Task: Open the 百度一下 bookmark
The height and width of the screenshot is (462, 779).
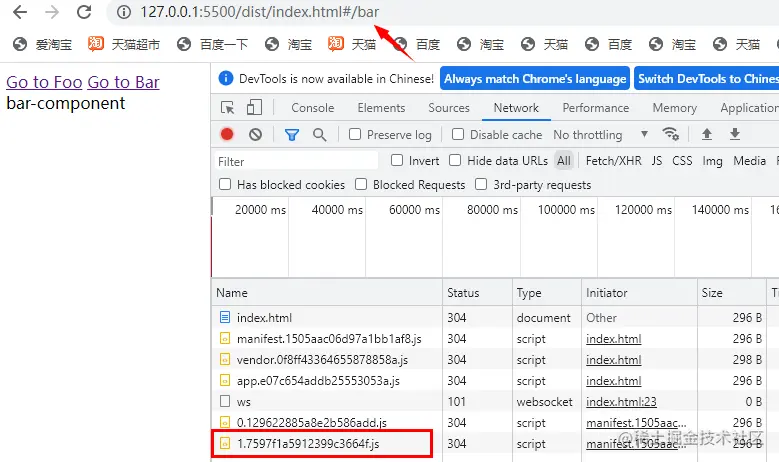Action: [212, 45]
